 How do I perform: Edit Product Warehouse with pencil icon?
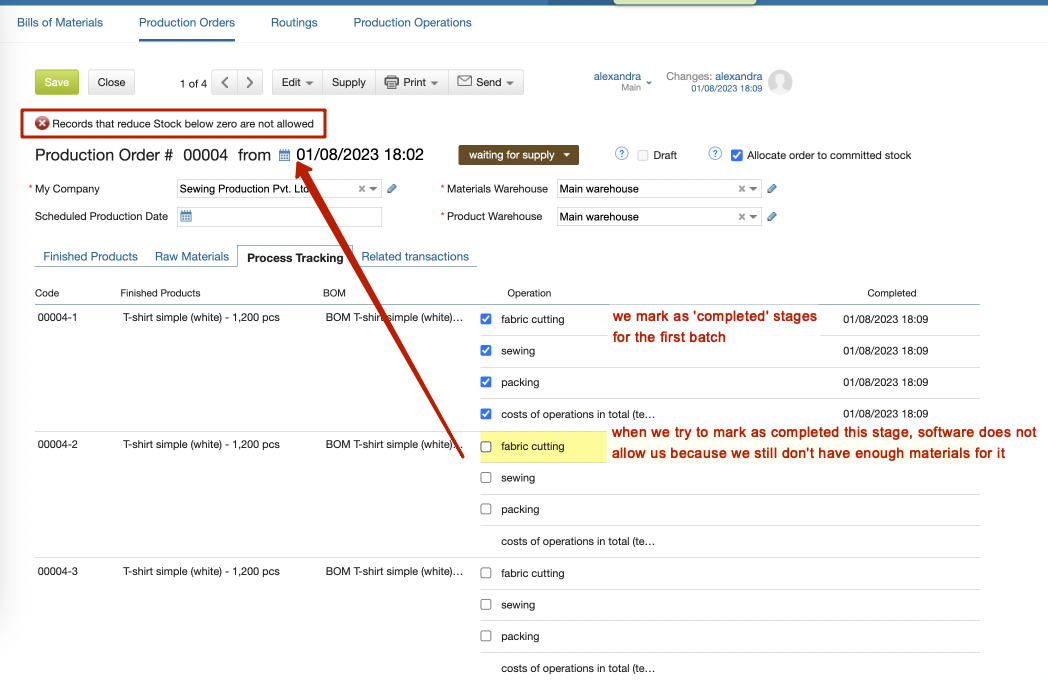click(772, 217)
